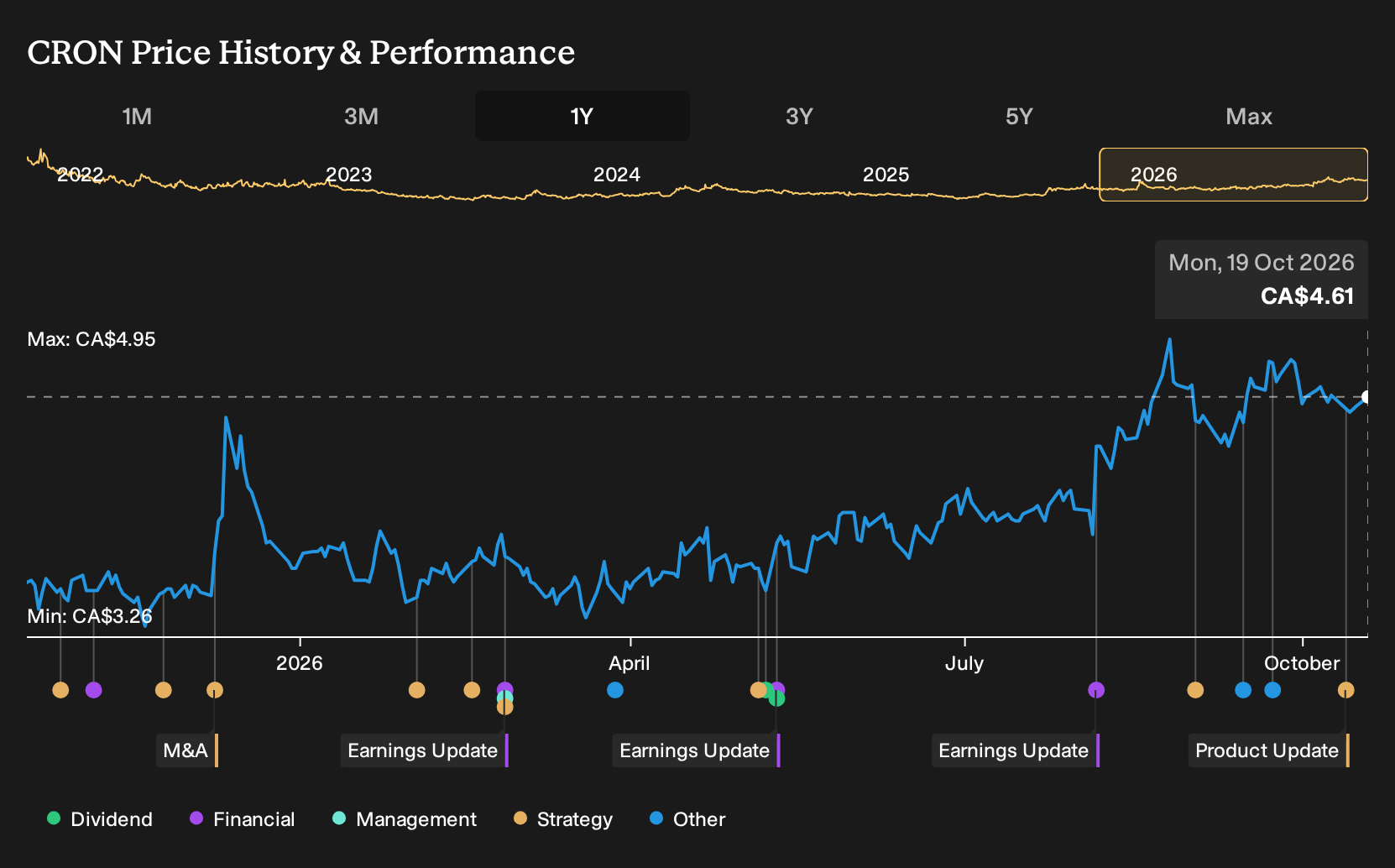Click the purple dot stacked above the teal dot
This screenshot has height=868, width=1395.
point(504,688)
